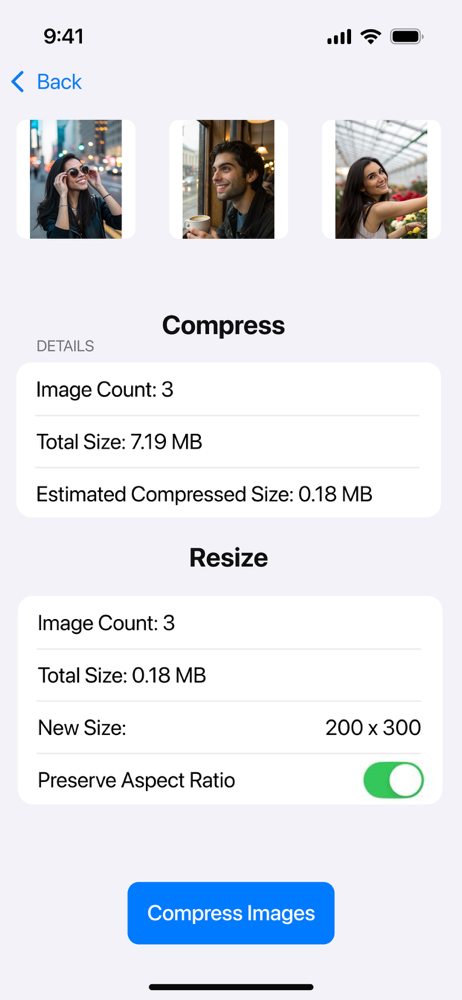Select the New Size row
462x1000 pixels.
click(230, 728)
